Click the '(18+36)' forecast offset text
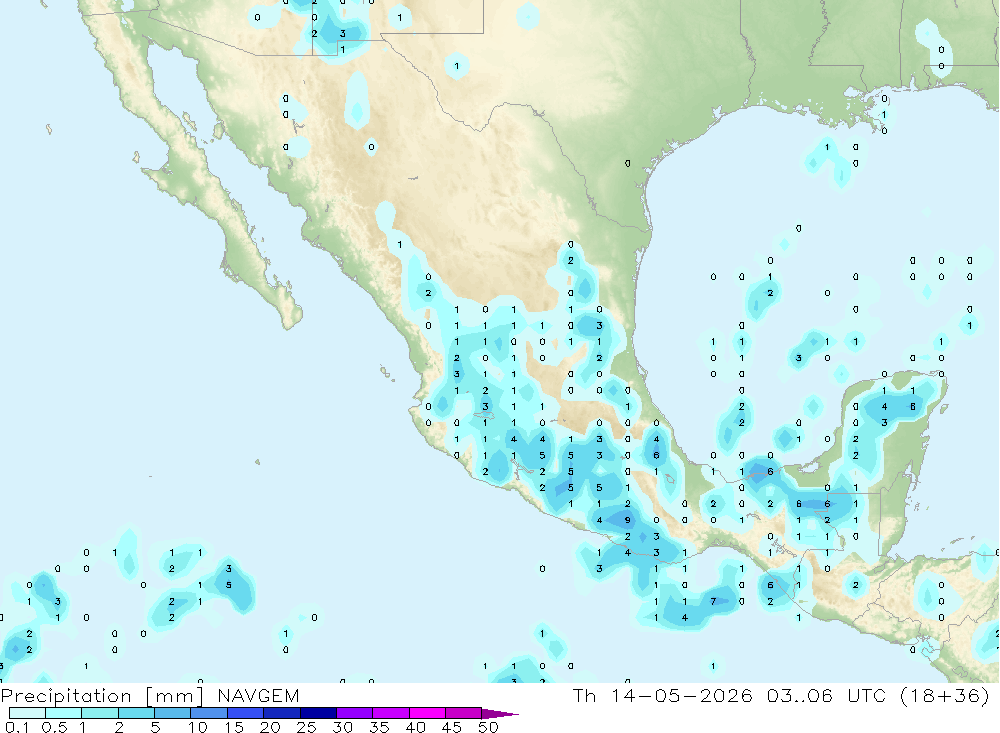Viewport: 1000px width, 733px height. click(x=945, y=695)
